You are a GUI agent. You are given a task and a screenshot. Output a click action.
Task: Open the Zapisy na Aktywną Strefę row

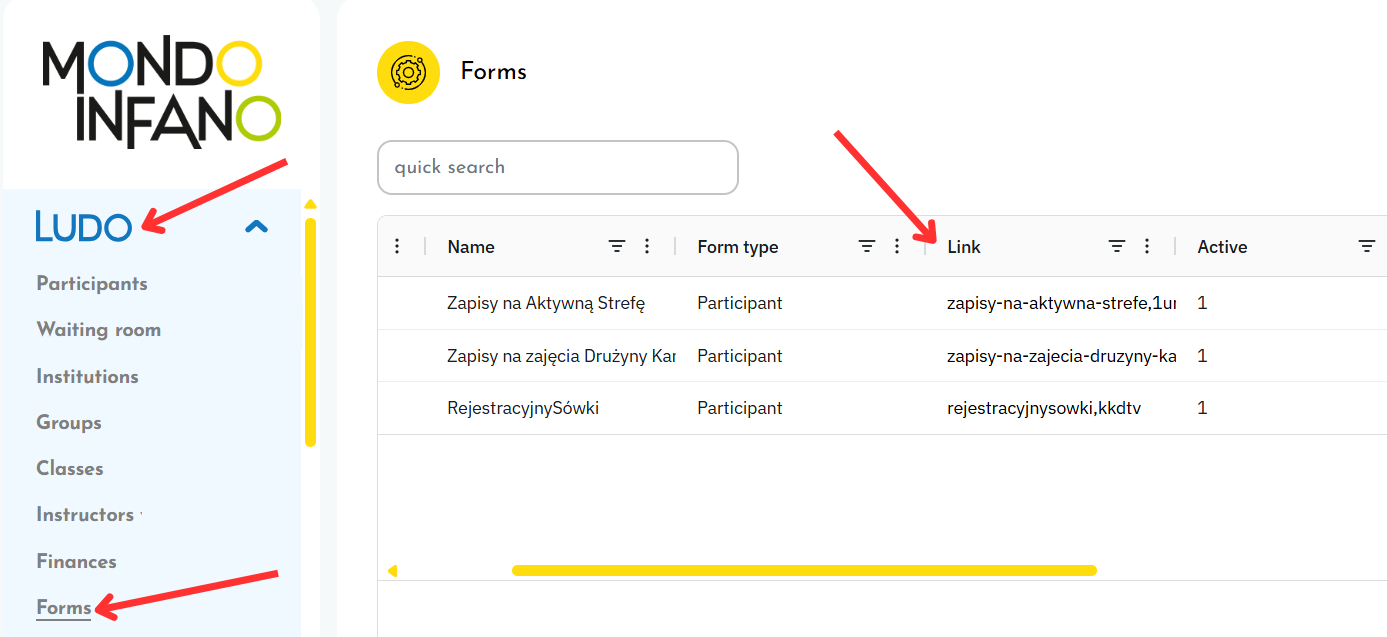[x=546, y=303]
